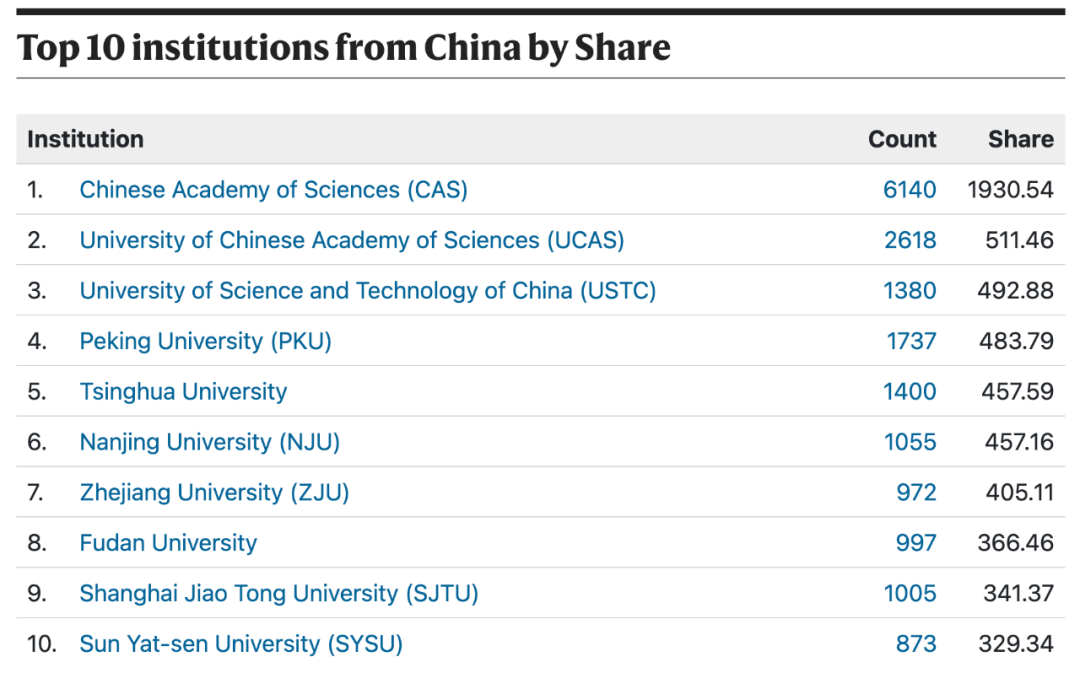The height and width of the screenshot is (673, 1080).
Task: Open count 1055 for Nanjing University
Action: click(x=910, y=442)
